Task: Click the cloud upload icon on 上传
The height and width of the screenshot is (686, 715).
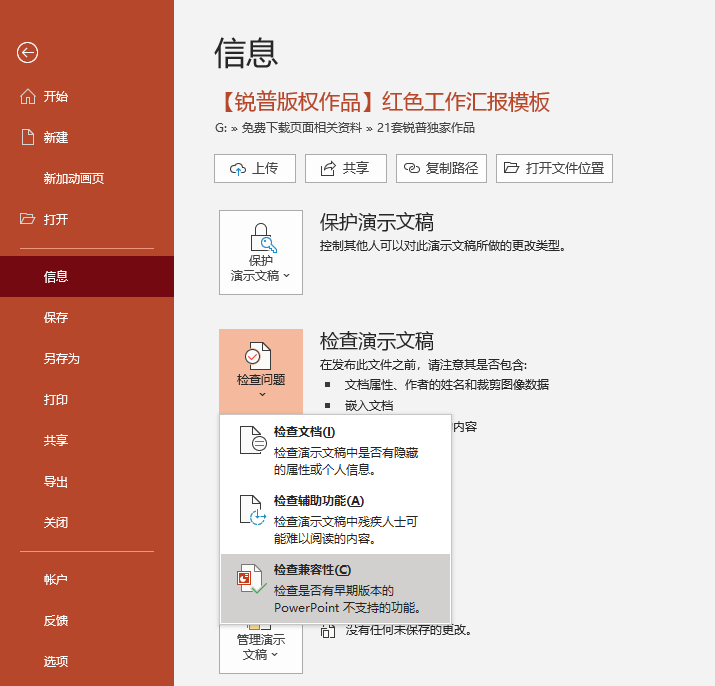Action: (x=238, y=169)
